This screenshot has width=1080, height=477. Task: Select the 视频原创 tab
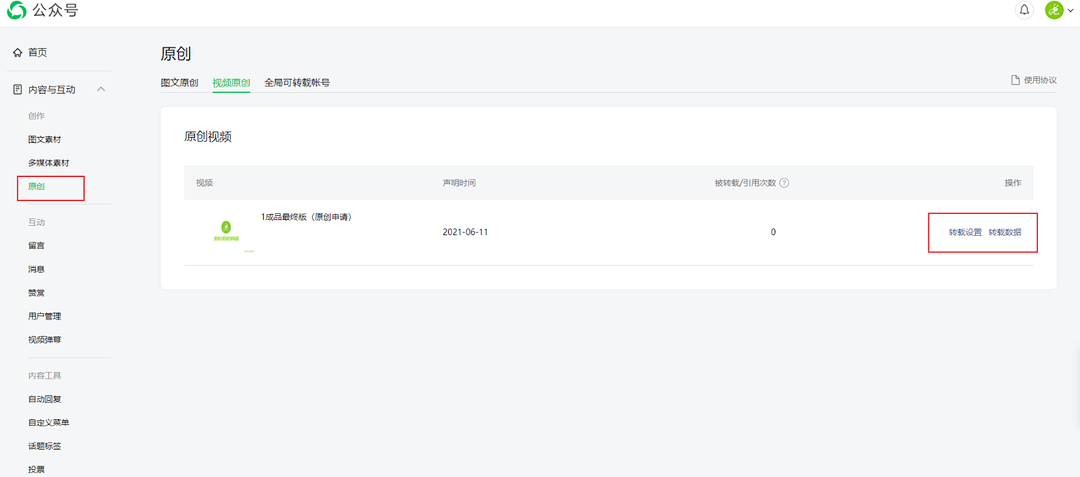tap(231, 83)
